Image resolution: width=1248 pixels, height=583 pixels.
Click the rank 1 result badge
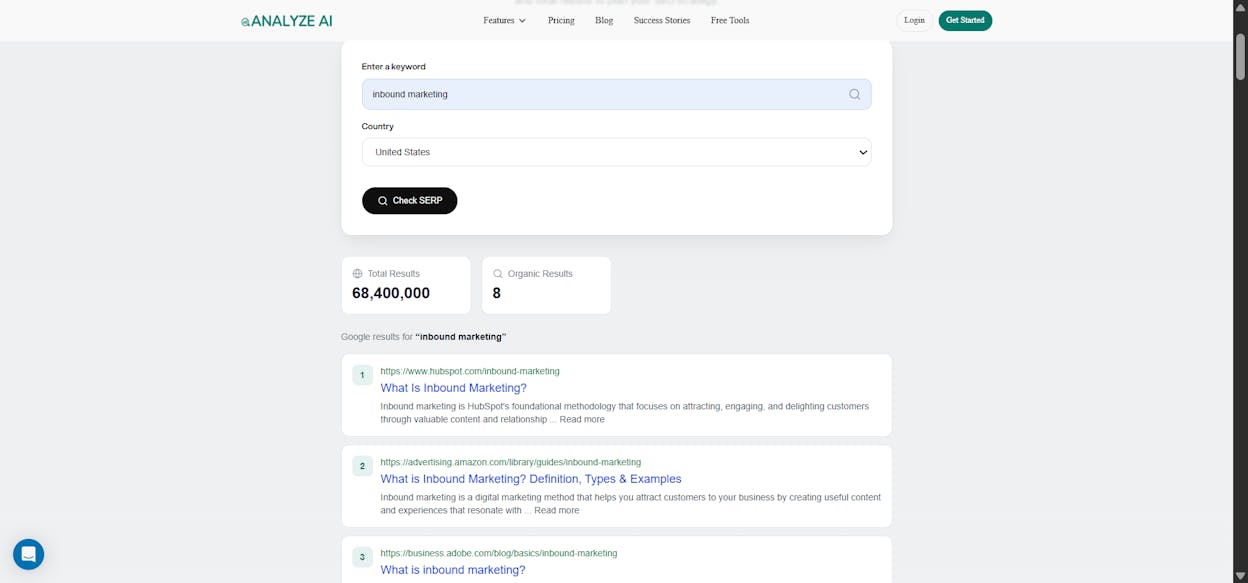tap(362, 375)
